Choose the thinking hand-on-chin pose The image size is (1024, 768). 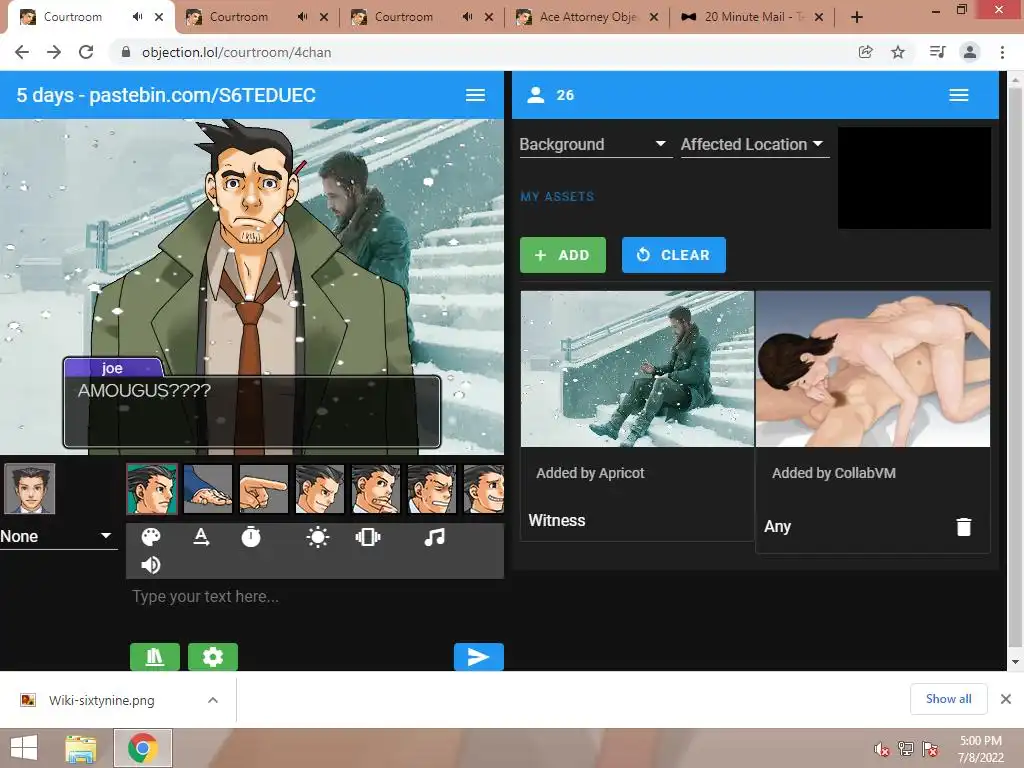376,488
